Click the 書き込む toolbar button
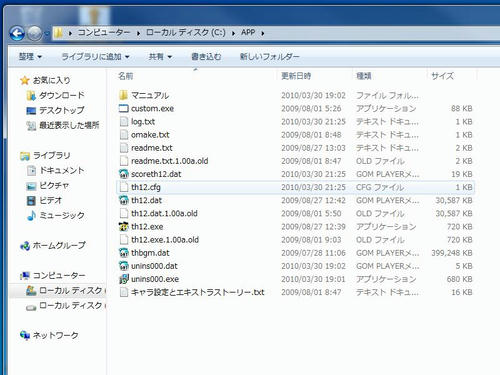 point(206,57)
